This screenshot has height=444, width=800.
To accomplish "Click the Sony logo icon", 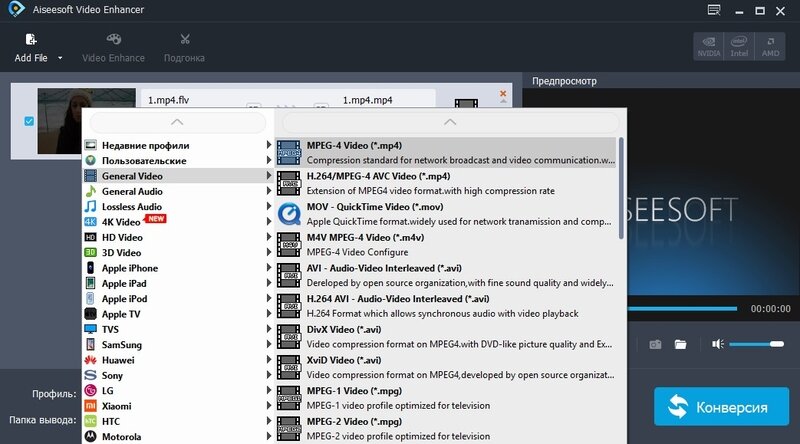I will pyautogui.click(x=90, y=375).
